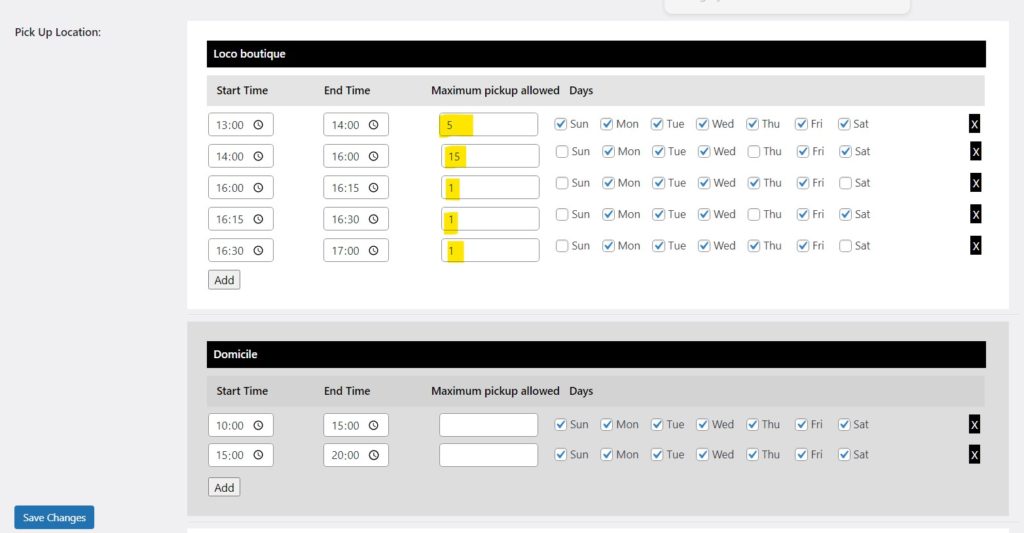Click maximum pickup field showing 15

pyautogui.click(x=490, y=156)
